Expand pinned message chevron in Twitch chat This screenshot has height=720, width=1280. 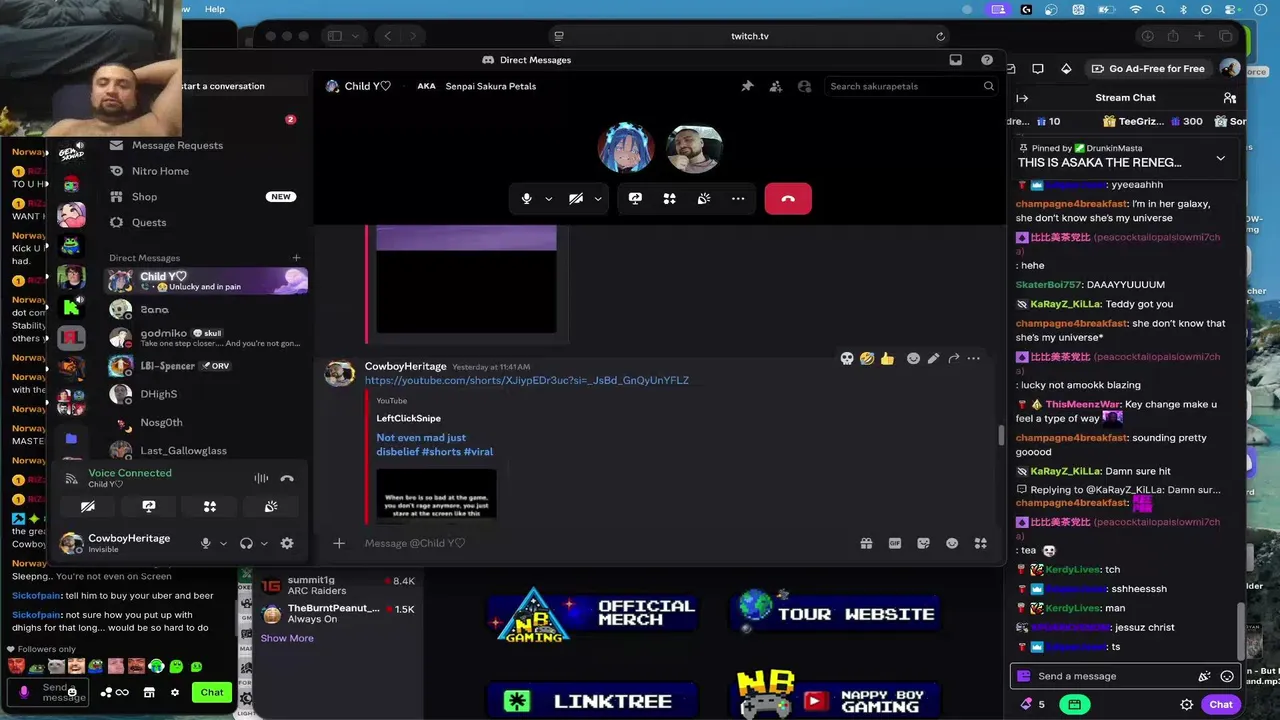tap(1220, 158)
